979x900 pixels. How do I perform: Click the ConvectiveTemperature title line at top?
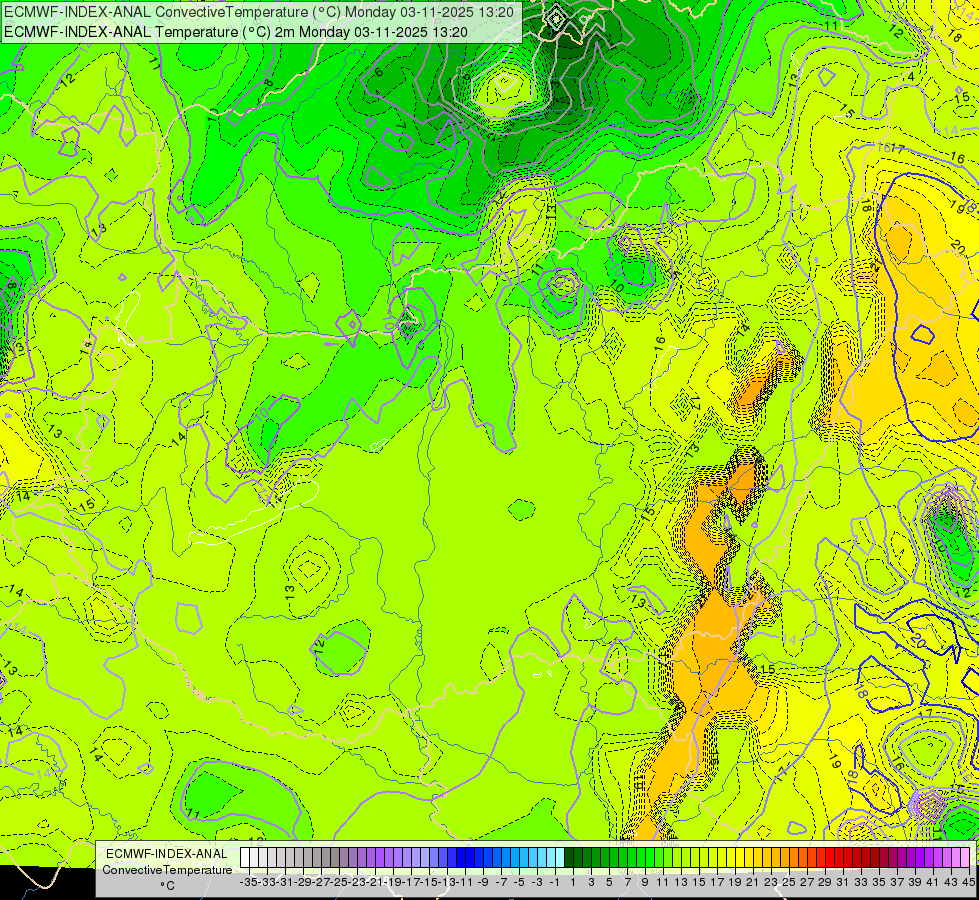click(x=259, y=12)
